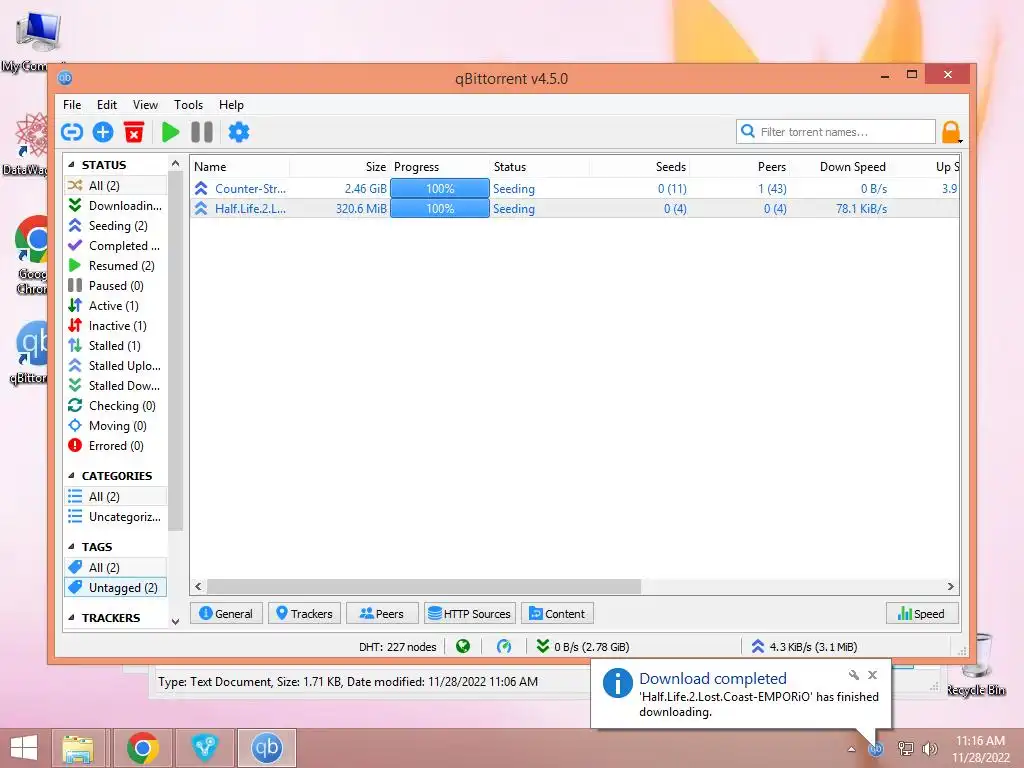1024x768 pixels.
Task: Select All (2) under Tags
Action: point(116,568)
